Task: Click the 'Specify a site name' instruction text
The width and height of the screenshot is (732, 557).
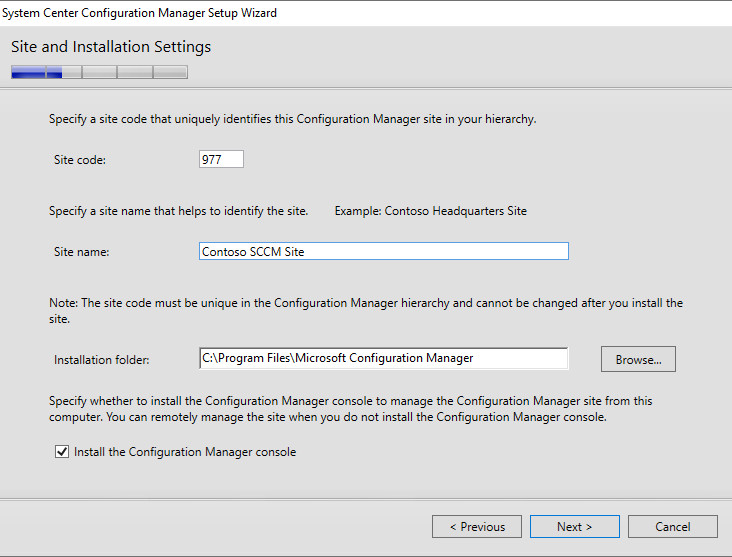Action: [x=179, y=211]
